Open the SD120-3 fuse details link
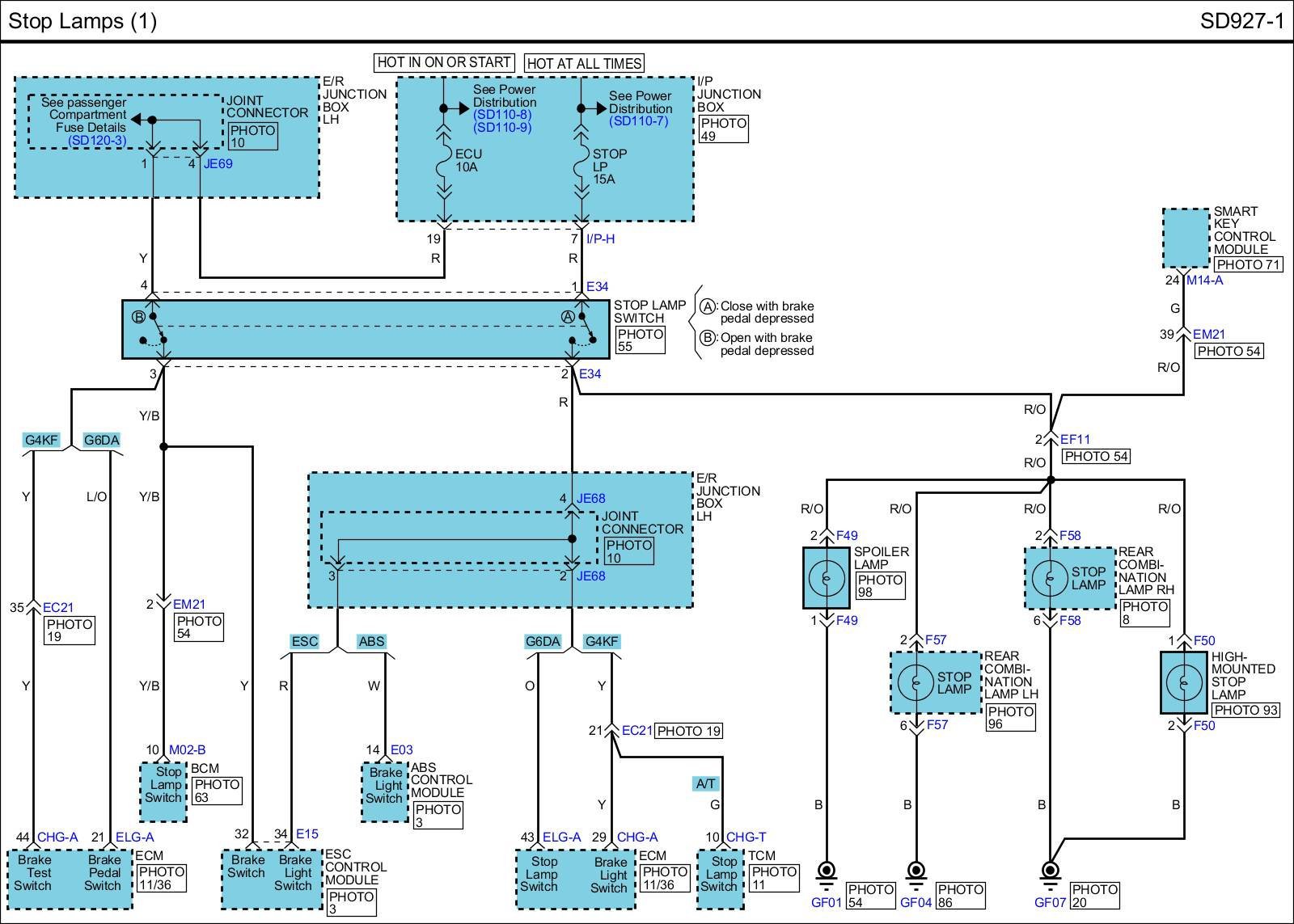1294x924 pixels. coord(97,141)
